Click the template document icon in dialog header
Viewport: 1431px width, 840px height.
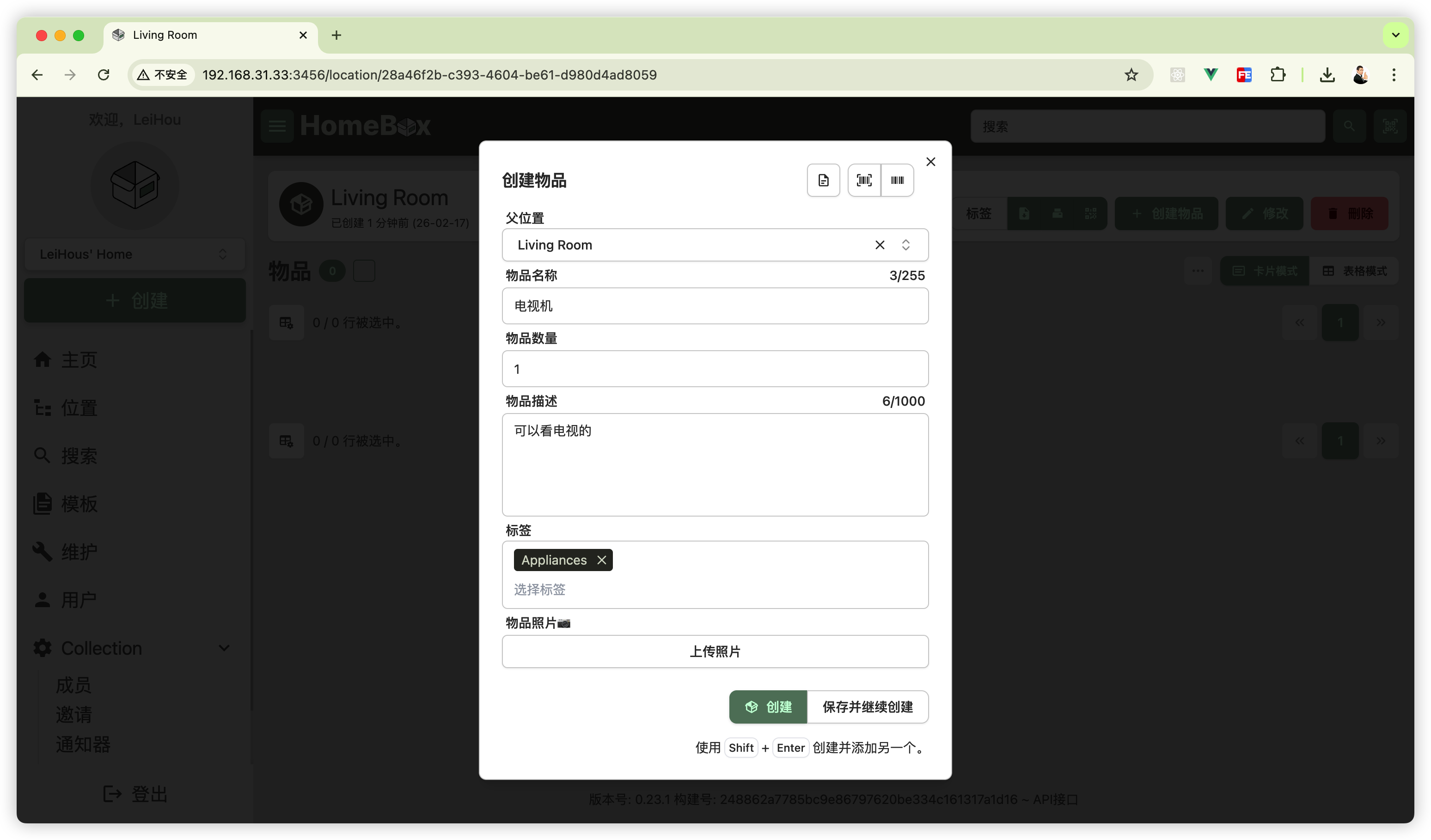pos(823,181)
